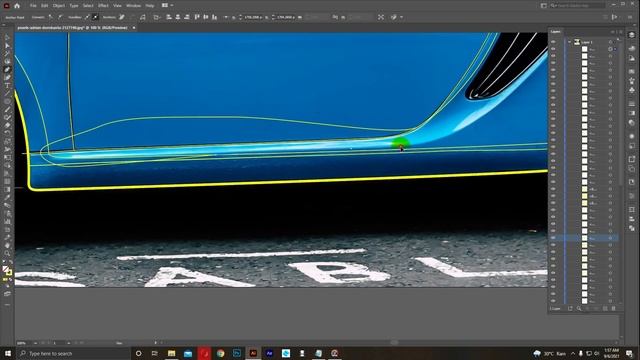
Task: Click the weather widget showing 30°C Rain
Action: [x=549, y=353]
